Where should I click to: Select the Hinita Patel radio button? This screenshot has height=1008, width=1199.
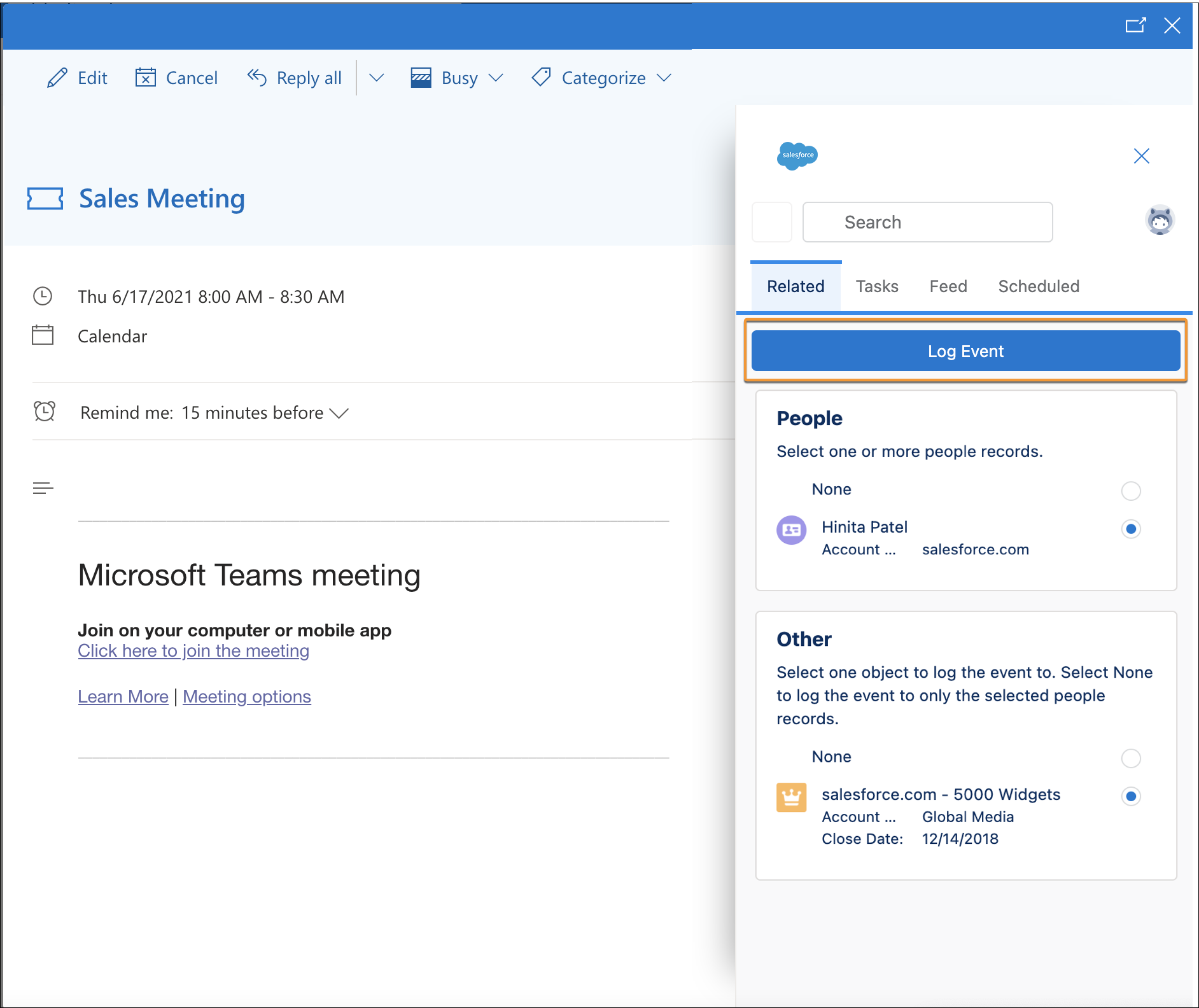click(x=1130, y=529)
